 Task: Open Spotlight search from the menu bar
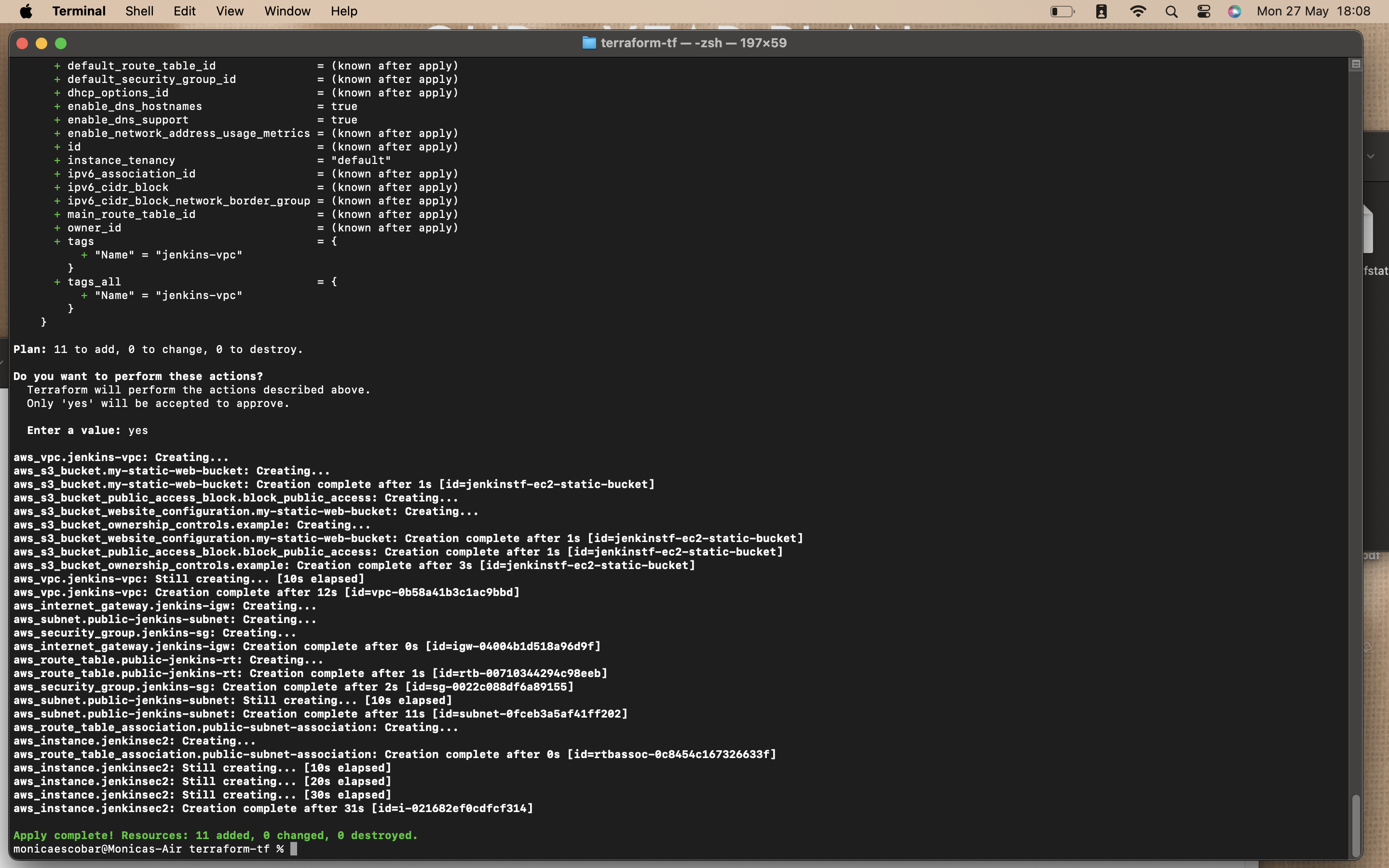[x=1171, y=11]
